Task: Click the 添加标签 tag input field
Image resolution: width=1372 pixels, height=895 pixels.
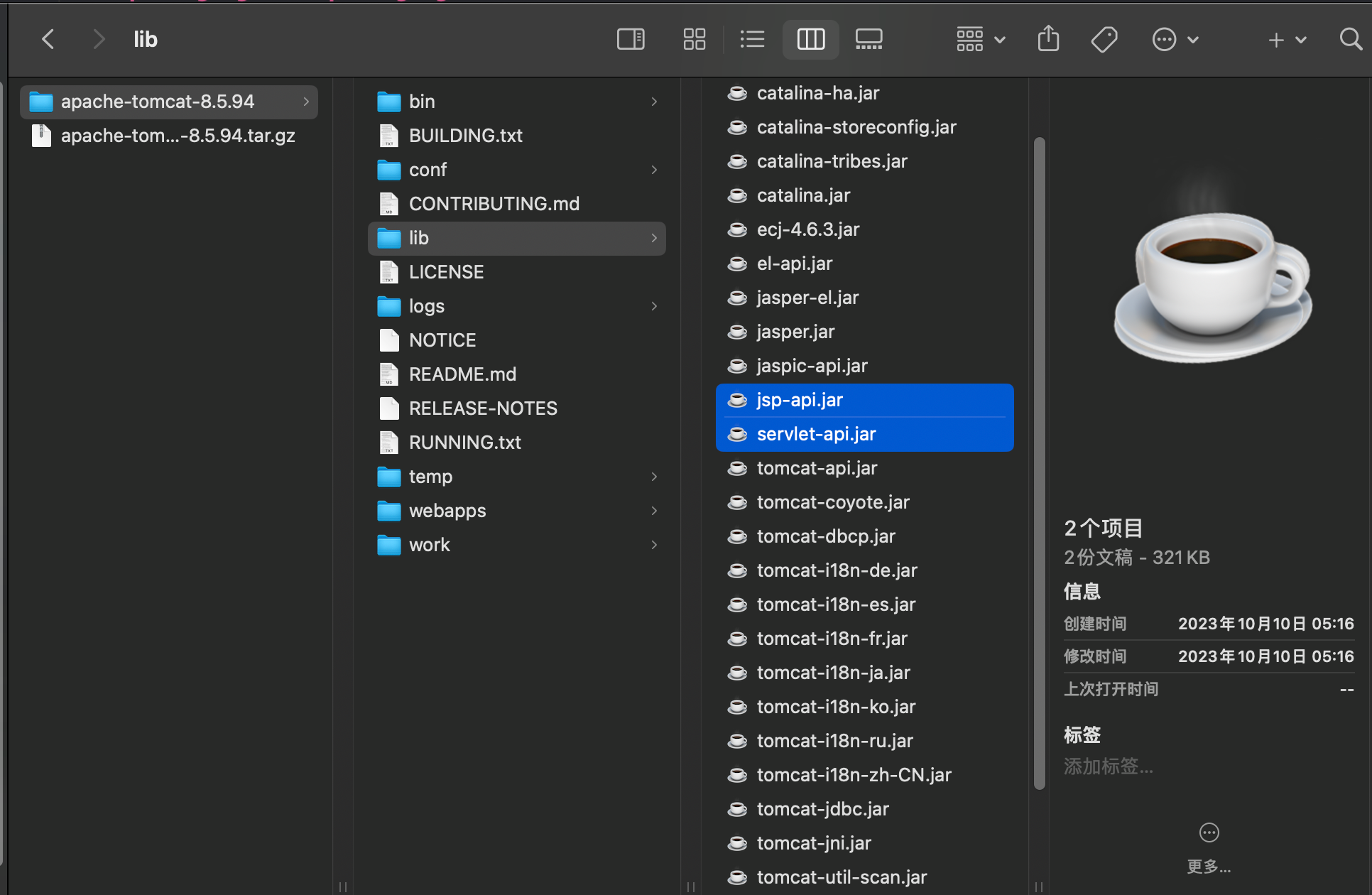Action: coord(1109,766)
